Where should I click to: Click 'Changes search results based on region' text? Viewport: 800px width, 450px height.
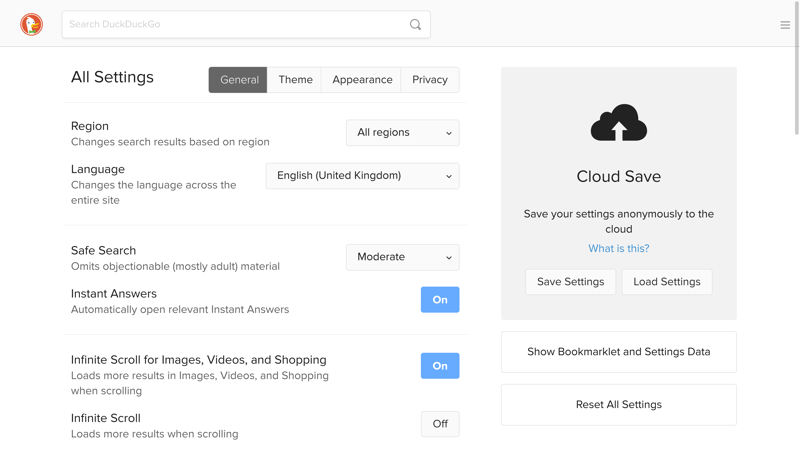pyautogui.click(x=170, y=142)
